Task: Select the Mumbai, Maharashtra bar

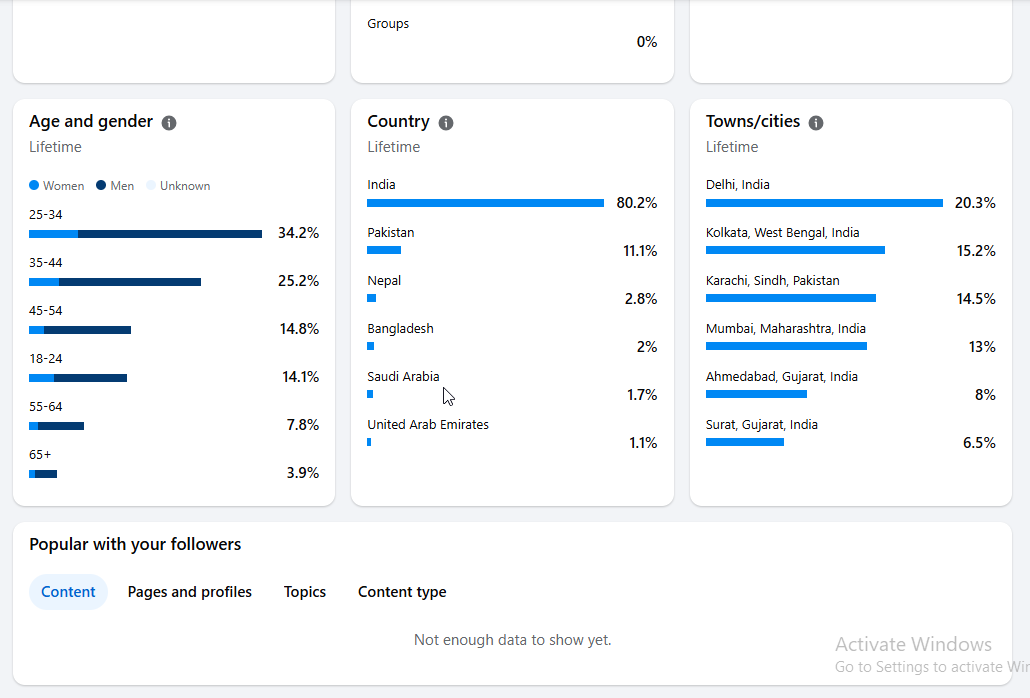Action: (x=786, y=346)
